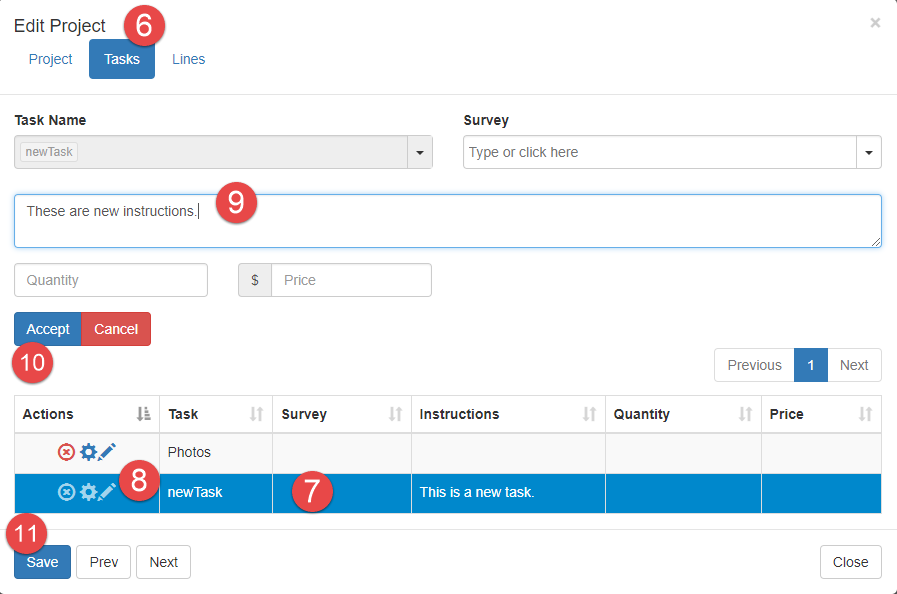Switch to the Project tab
This screenshot has width=897, height=594.
point(50,59)
